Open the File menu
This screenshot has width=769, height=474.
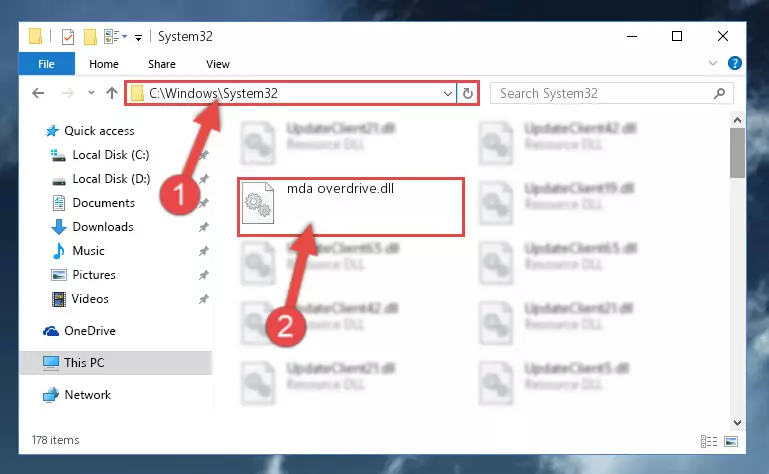point(47,64)
